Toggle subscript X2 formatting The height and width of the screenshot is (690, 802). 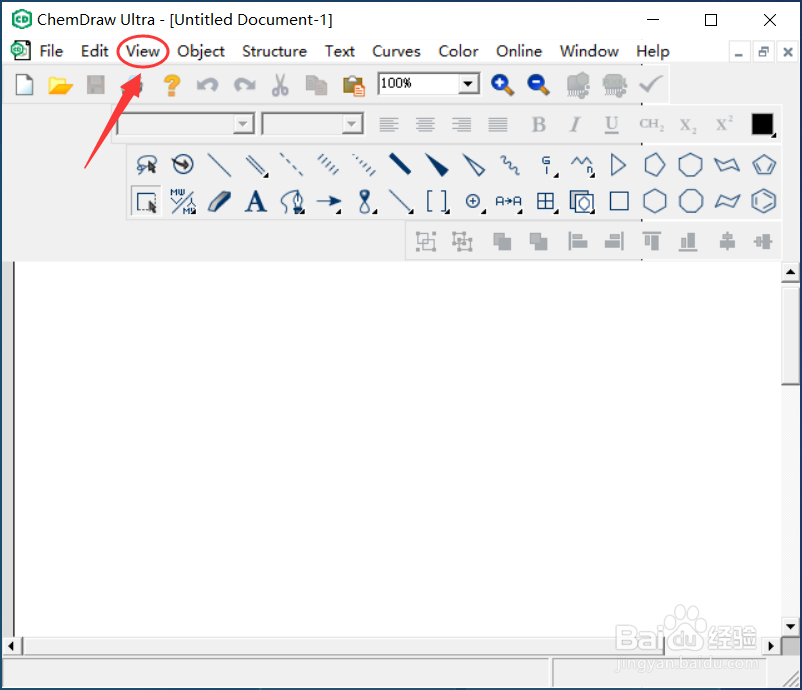point(687,125)
